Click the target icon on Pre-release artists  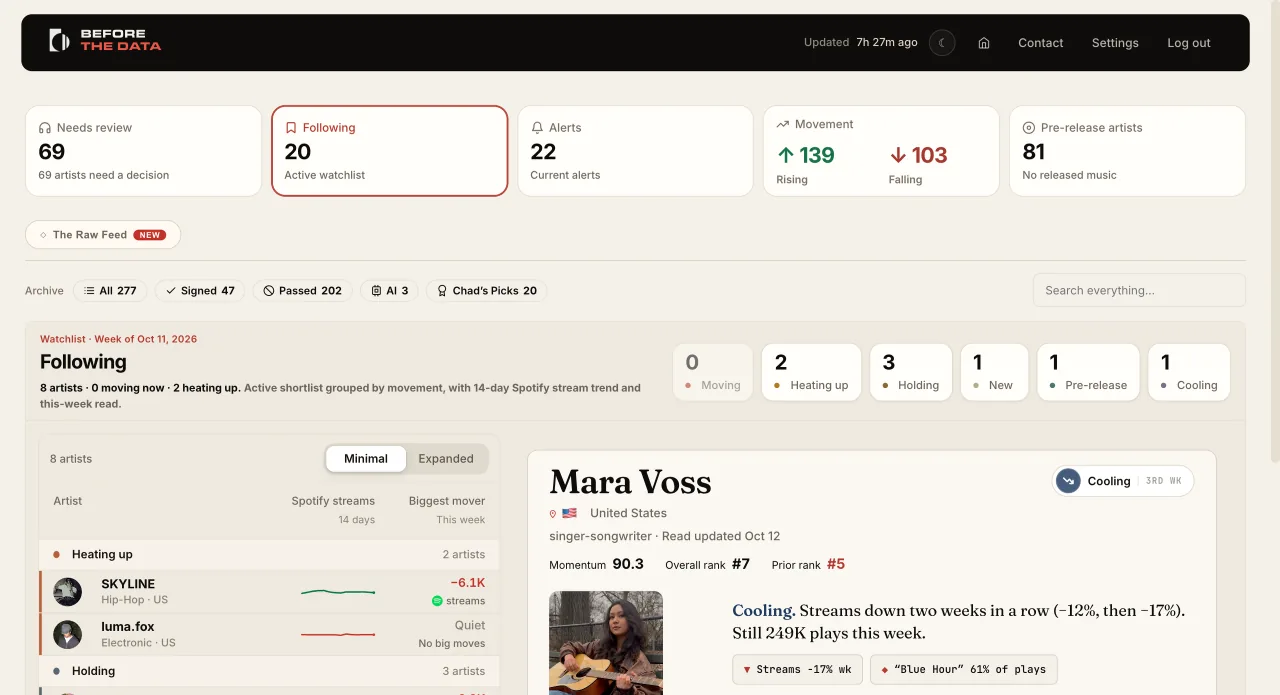(1029, 128)
